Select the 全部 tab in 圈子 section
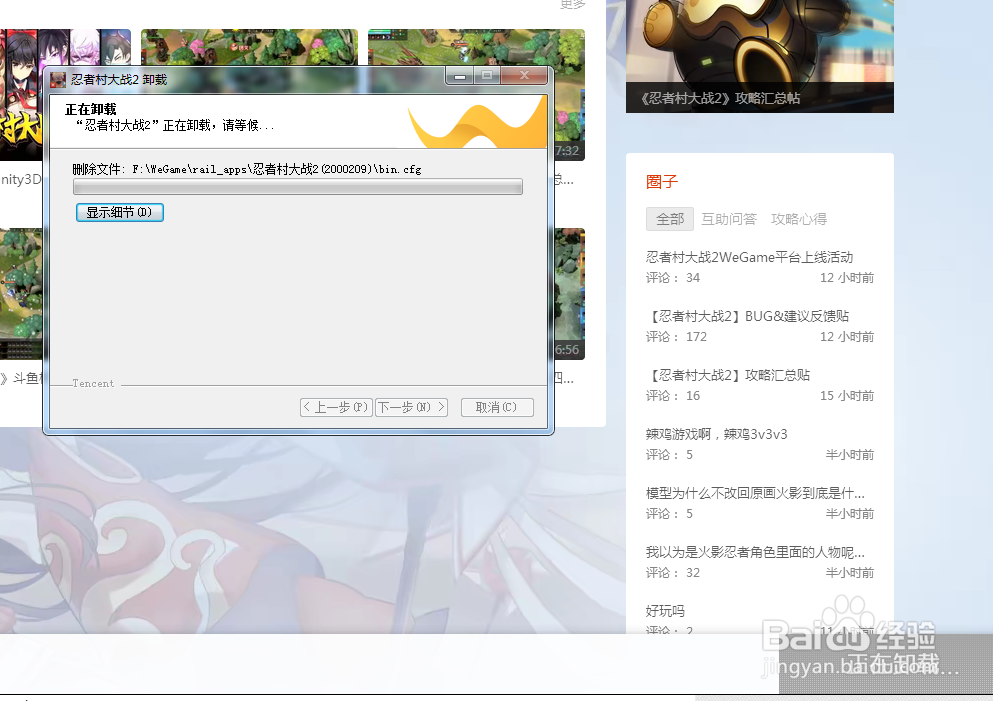 tap(669, 218)
